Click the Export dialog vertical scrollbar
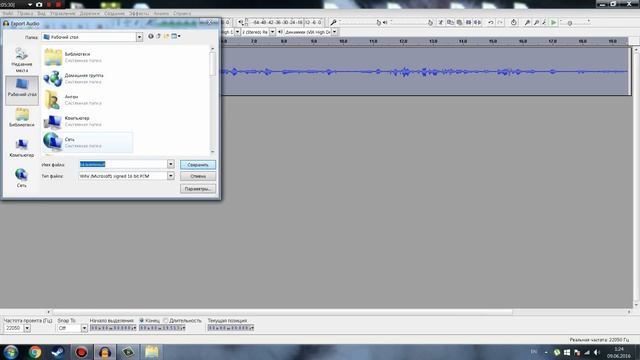640x360 pixels. point(212,100)
